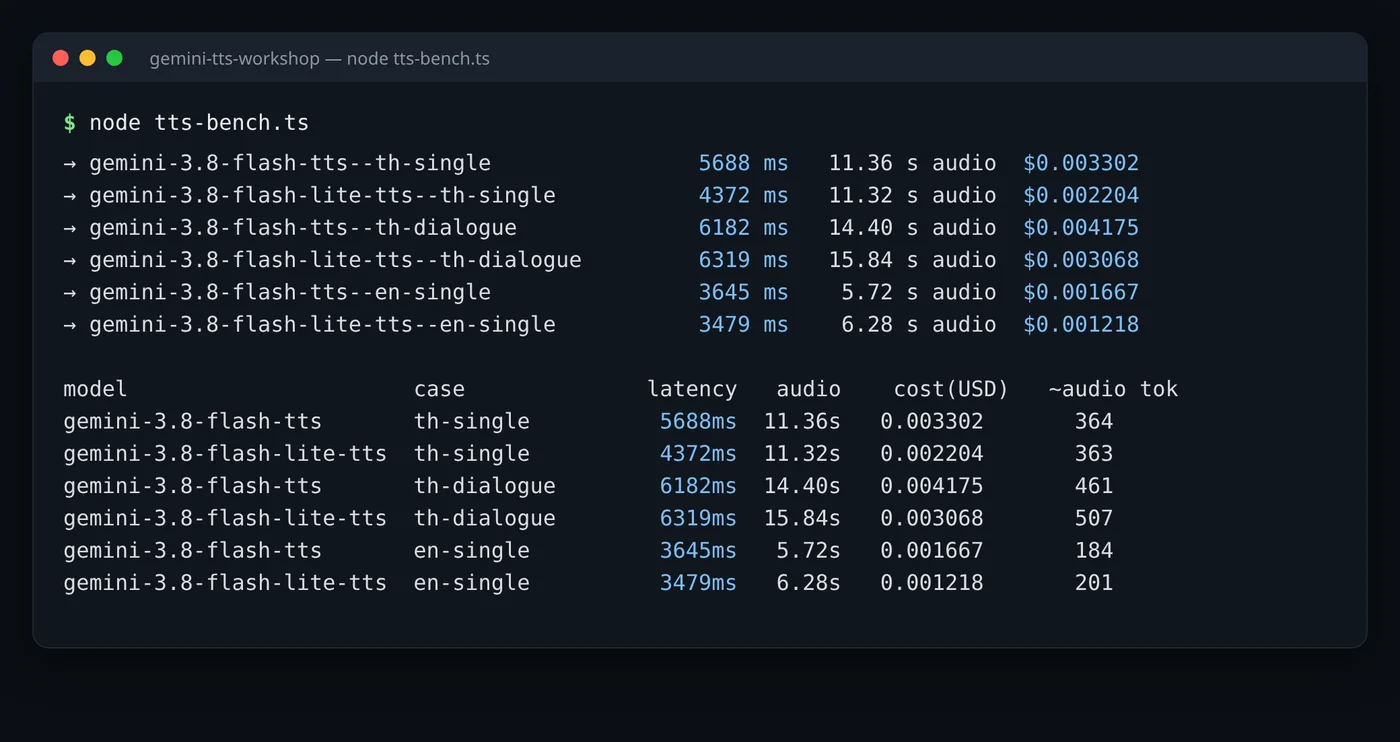1400x742 pixels.
Task: Click the cost $0.003068
Action: (1081, 260)
